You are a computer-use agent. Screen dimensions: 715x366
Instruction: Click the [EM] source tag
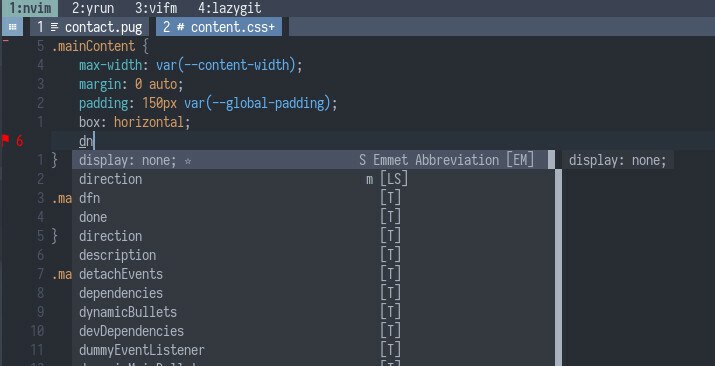pos(520,160)
